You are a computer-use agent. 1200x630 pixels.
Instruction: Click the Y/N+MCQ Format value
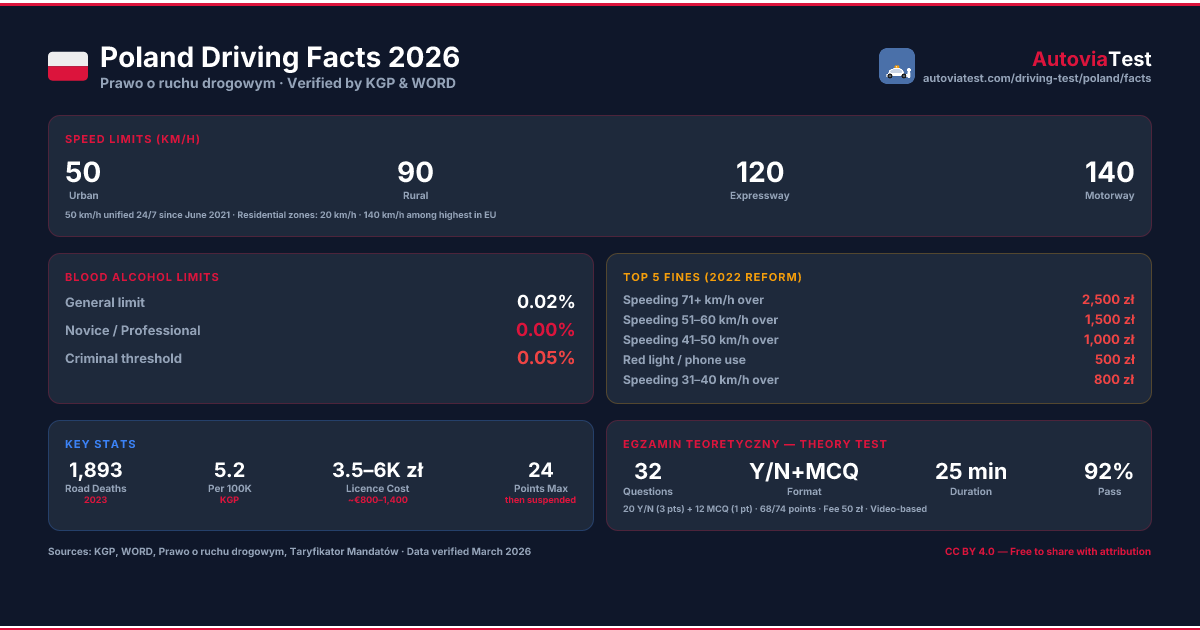tap(804, 471)
